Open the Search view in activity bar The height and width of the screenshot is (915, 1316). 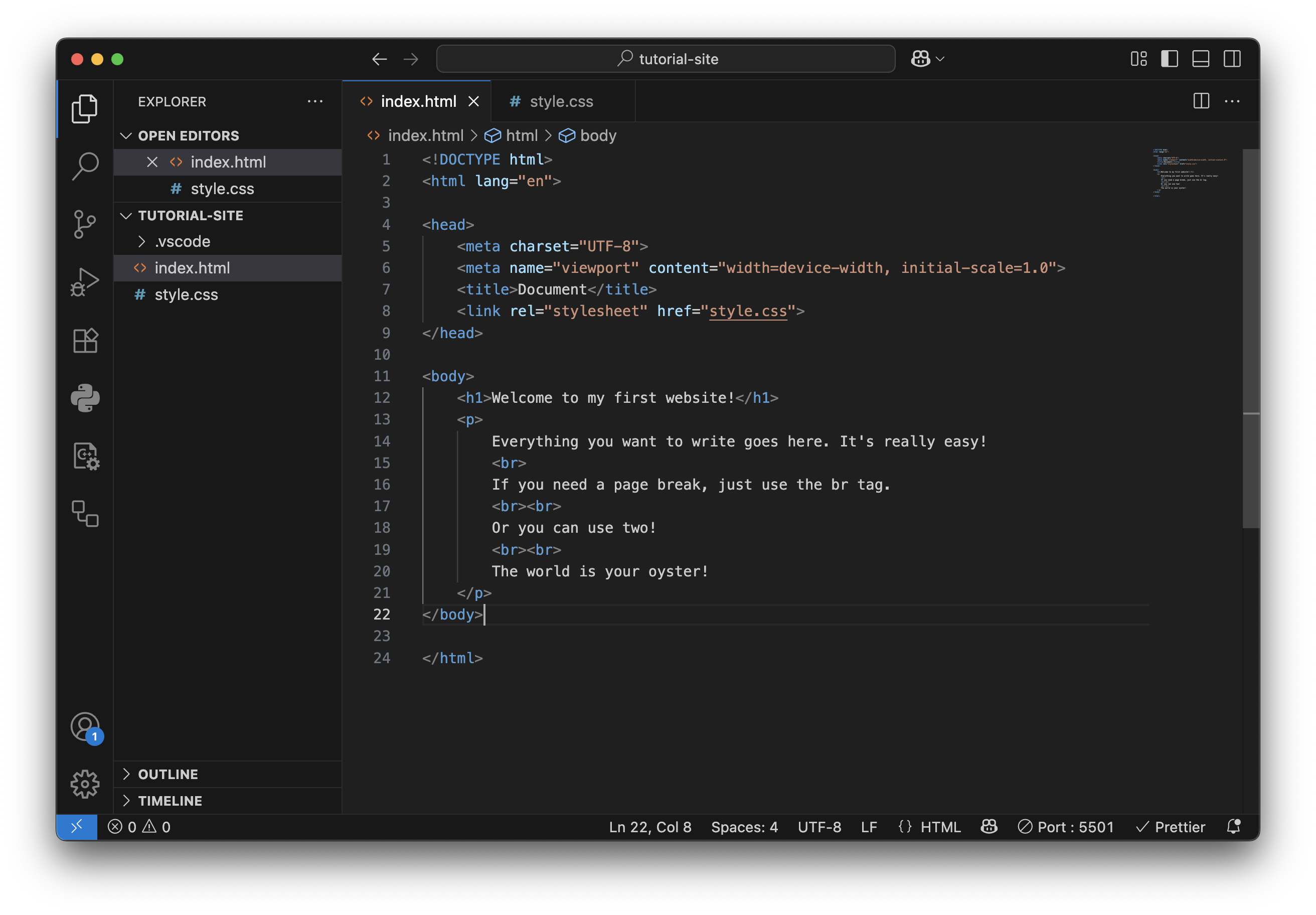[85, 166]
